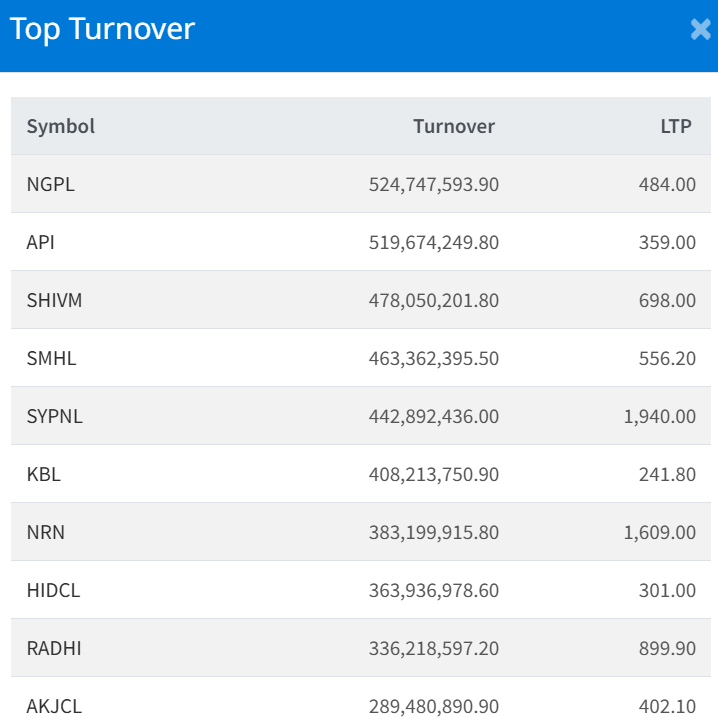Select the API symbol row
This screenshot has width=718, height=727.
[40, 242]
